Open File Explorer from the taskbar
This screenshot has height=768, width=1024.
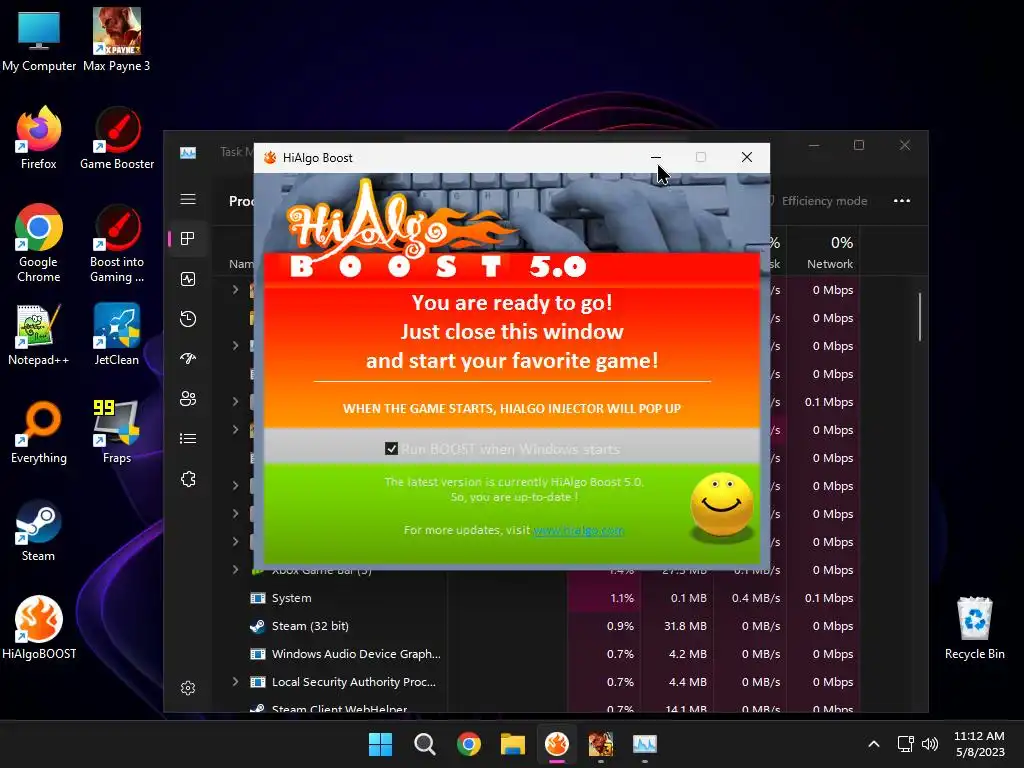pyautogui.click(x=513, y=744)
